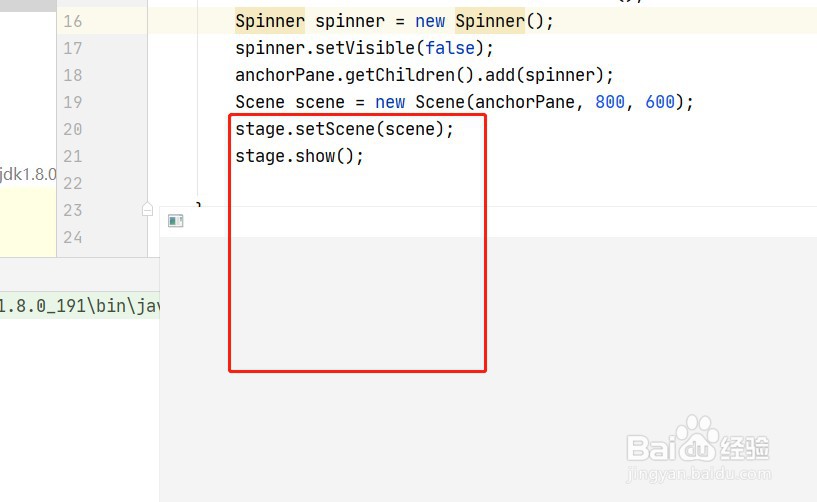817x502 pixels.
Task: Click the 800 width value in Scene constructor
Action: tap(610, 102)
